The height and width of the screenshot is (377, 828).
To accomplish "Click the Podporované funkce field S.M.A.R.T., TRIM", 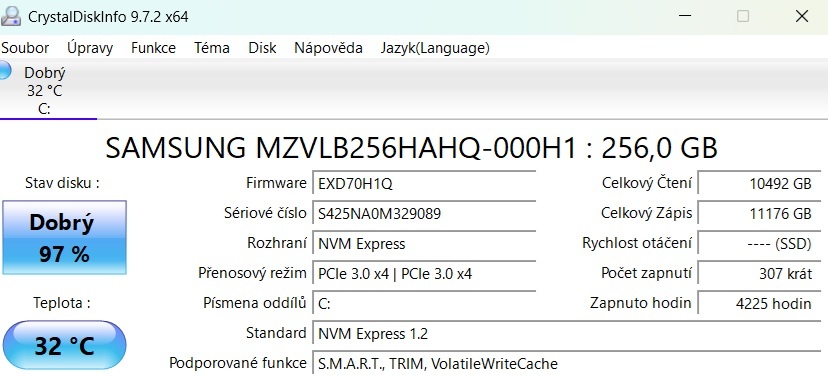I will [x=567, y=363].
